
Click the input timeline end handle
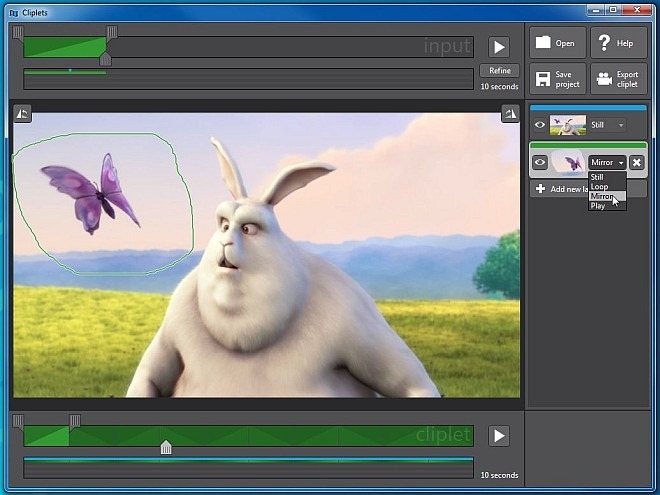click(x=112, y=32)
